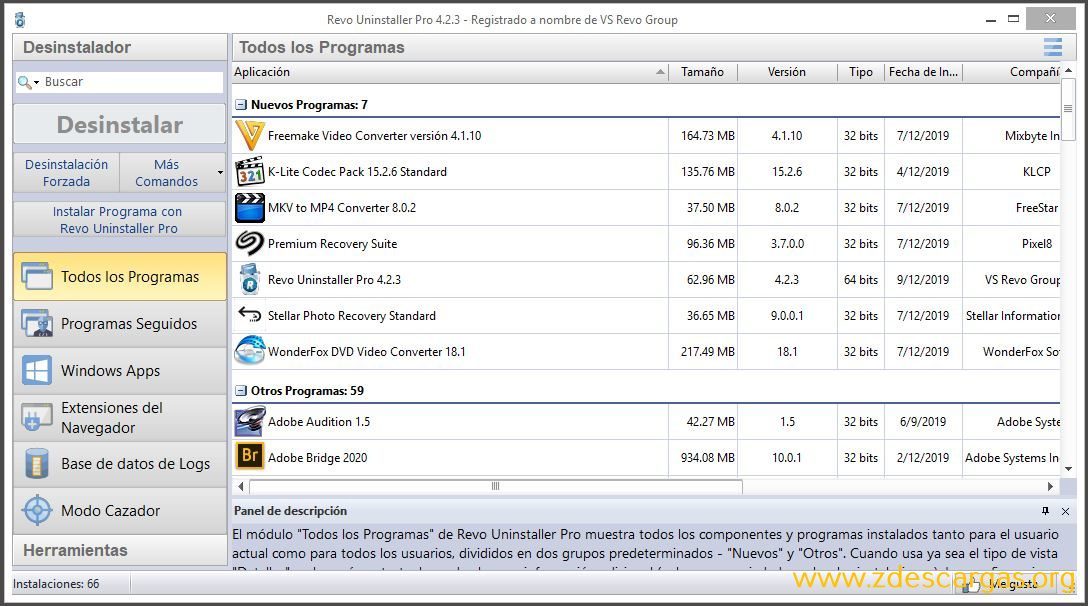
Task: Sort by the Versión column header
Action: (x=787, y=71)
